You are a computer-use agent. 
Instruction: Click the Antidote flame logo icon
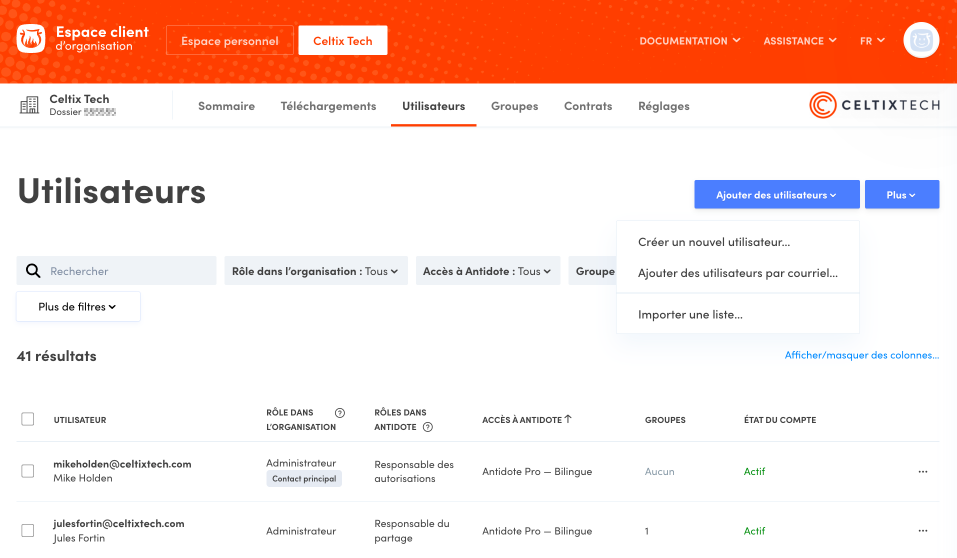[31, 40]
